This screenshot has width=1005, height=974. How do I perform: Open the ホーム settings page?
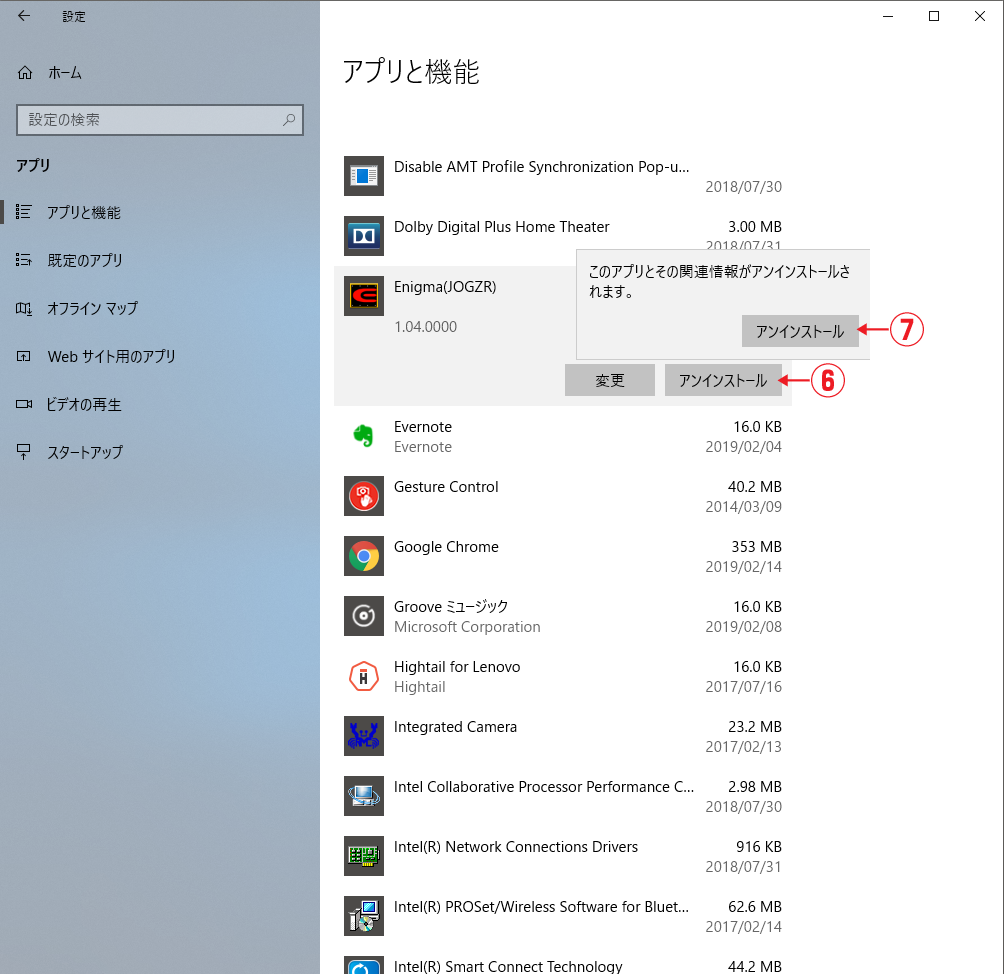[65, 73]
